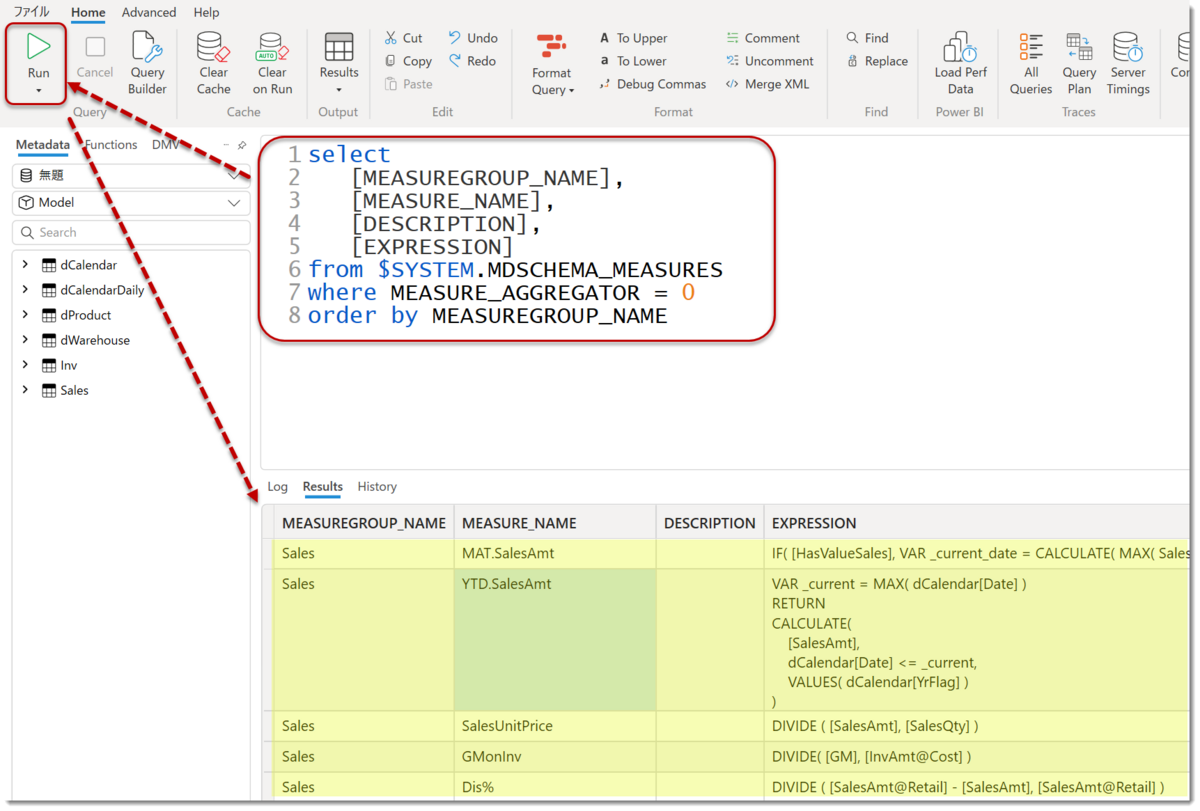
Task: Select the SalesUnitPrice cell
Action: [x=555, y=726]
